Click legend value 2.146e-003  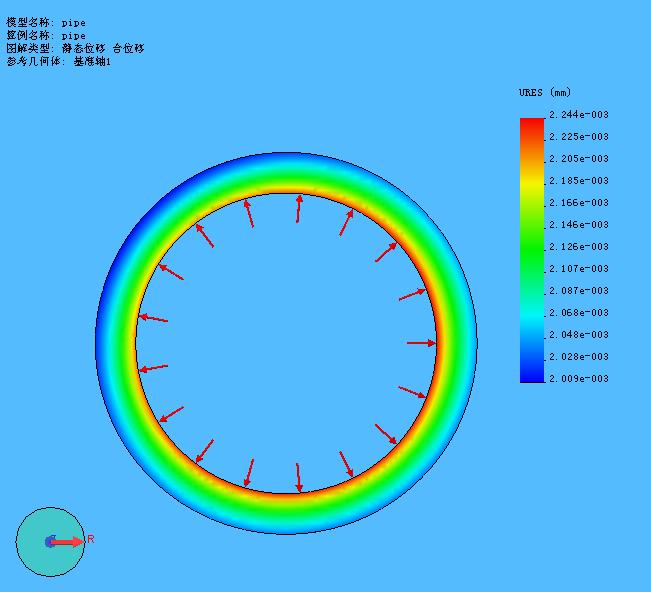click(x=579, y=225)
